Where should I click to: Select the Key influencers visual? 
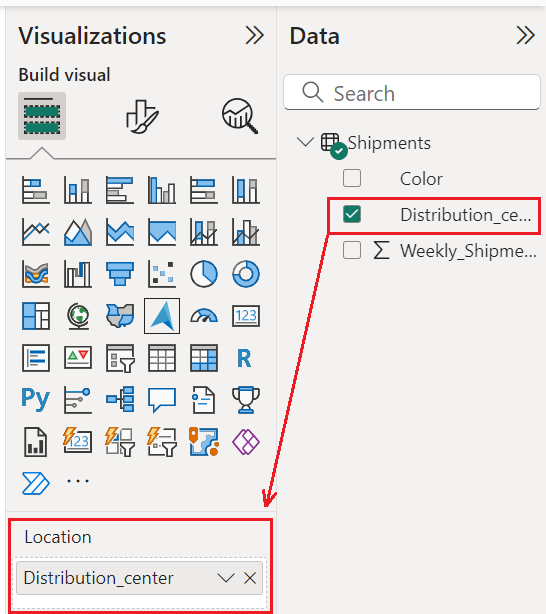78,399
